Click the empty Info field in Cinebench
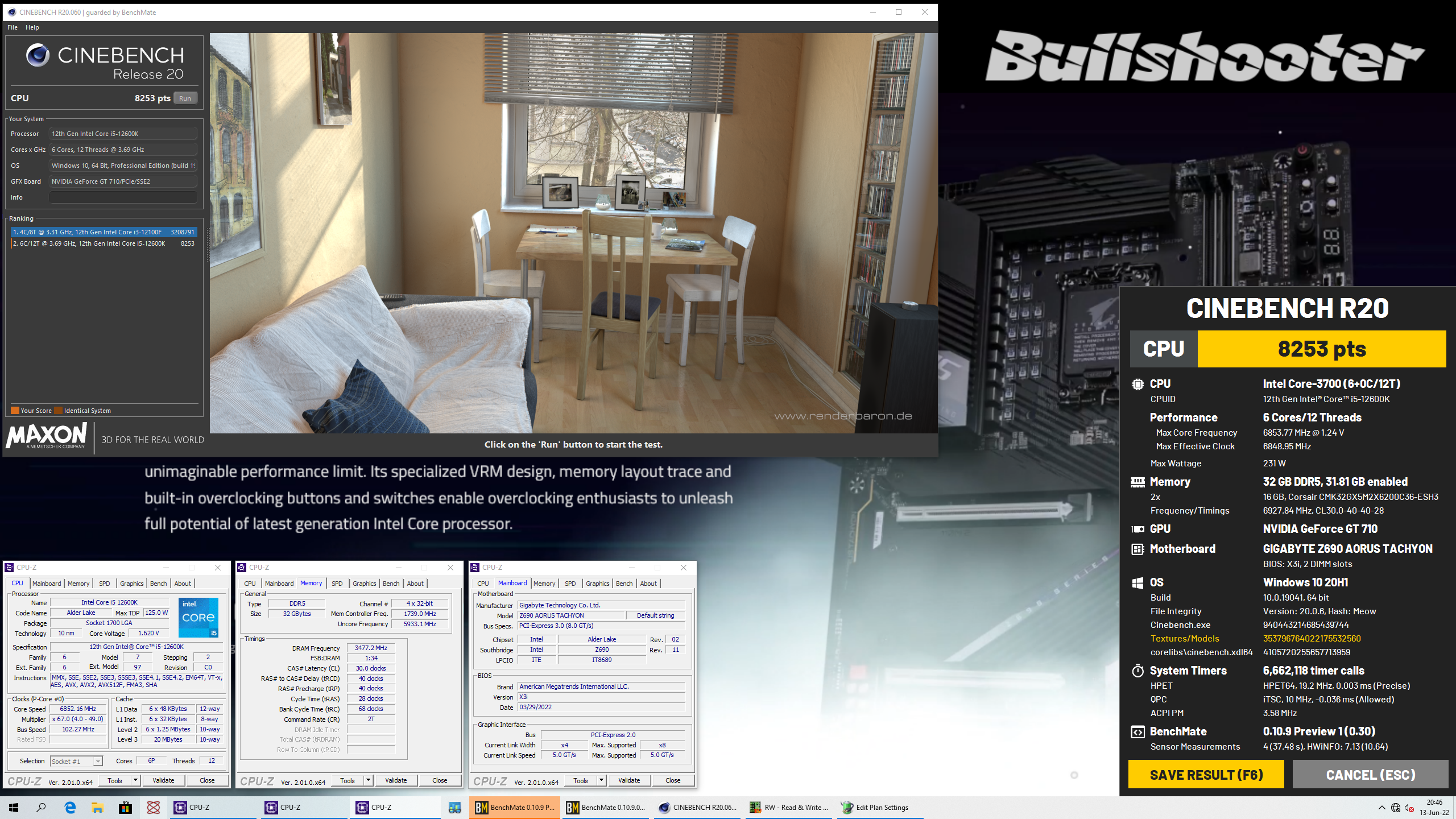The height and width of the screenshot is (819, 1456). [123, 197]
